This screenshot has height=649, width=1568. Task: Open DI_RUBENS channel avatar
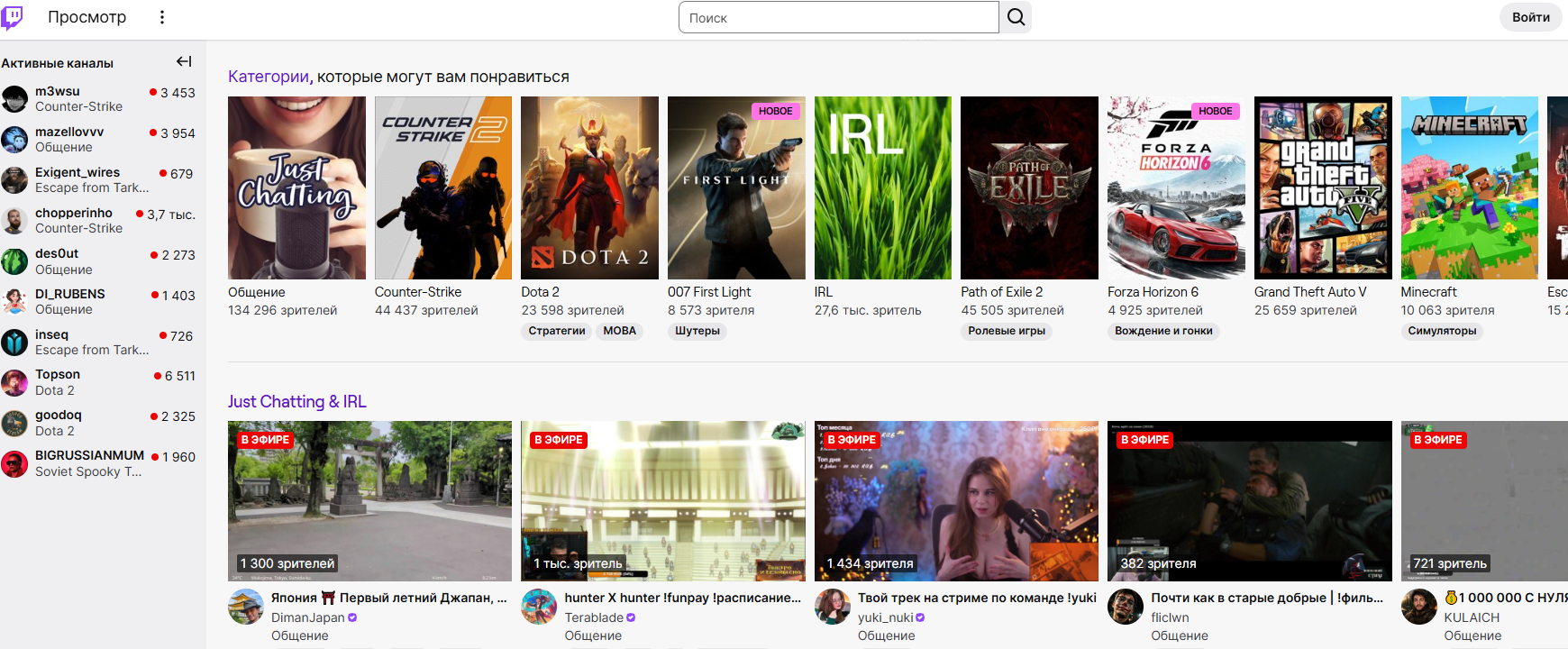tap(14, 301)
